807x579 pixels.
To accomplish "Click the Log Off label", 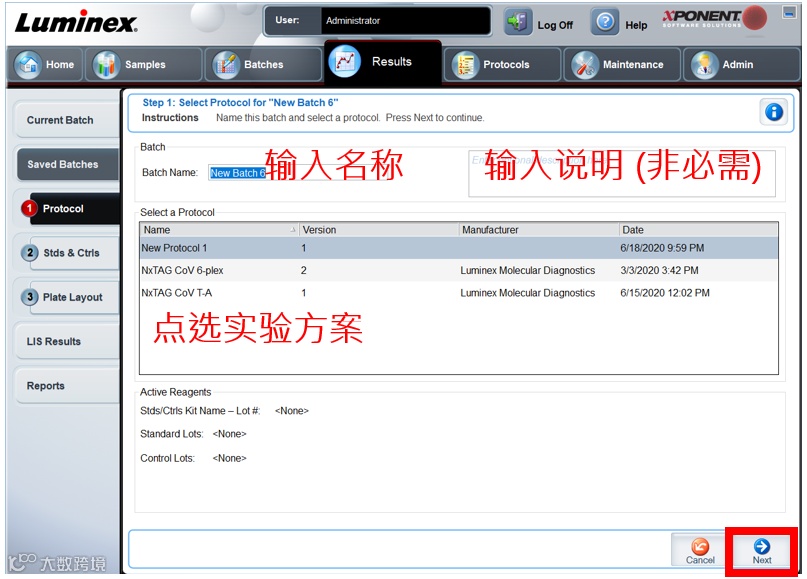I will pyautogui.click(x=555, y=25).
